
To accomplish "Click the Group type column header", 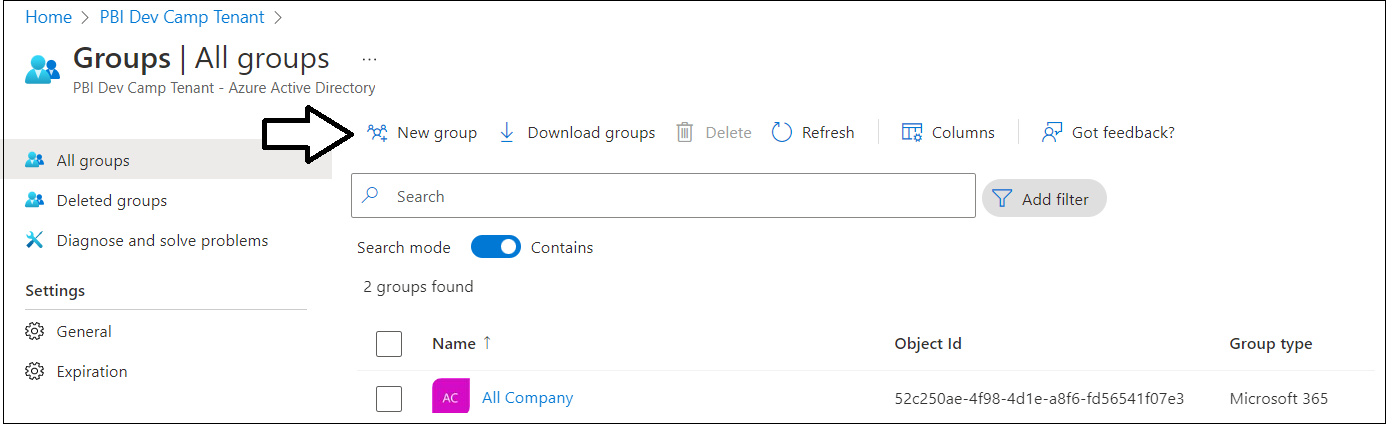I will tap(1270, 343).
